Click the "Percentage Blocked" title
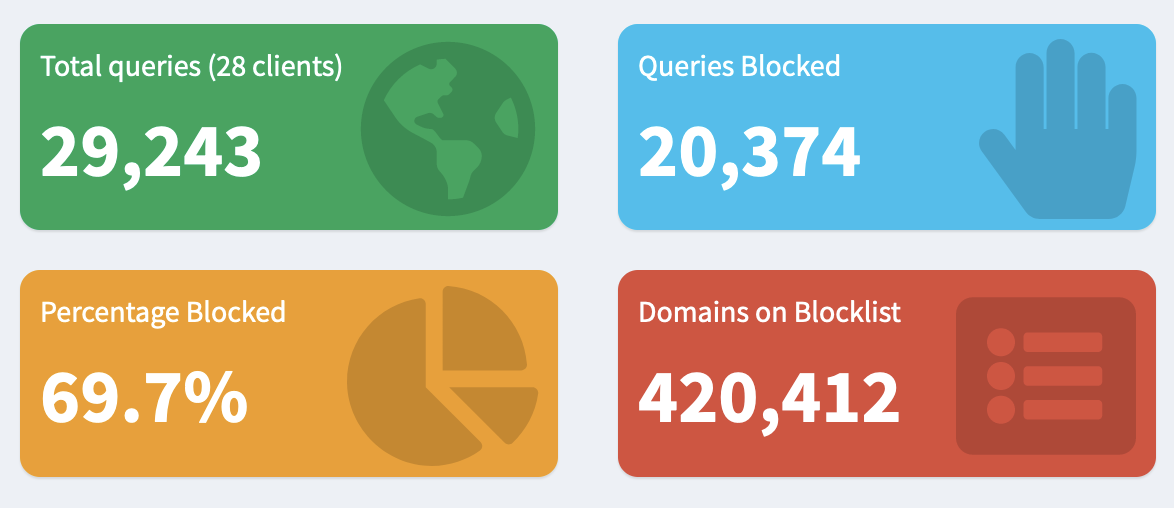 [x=163, y=312]
